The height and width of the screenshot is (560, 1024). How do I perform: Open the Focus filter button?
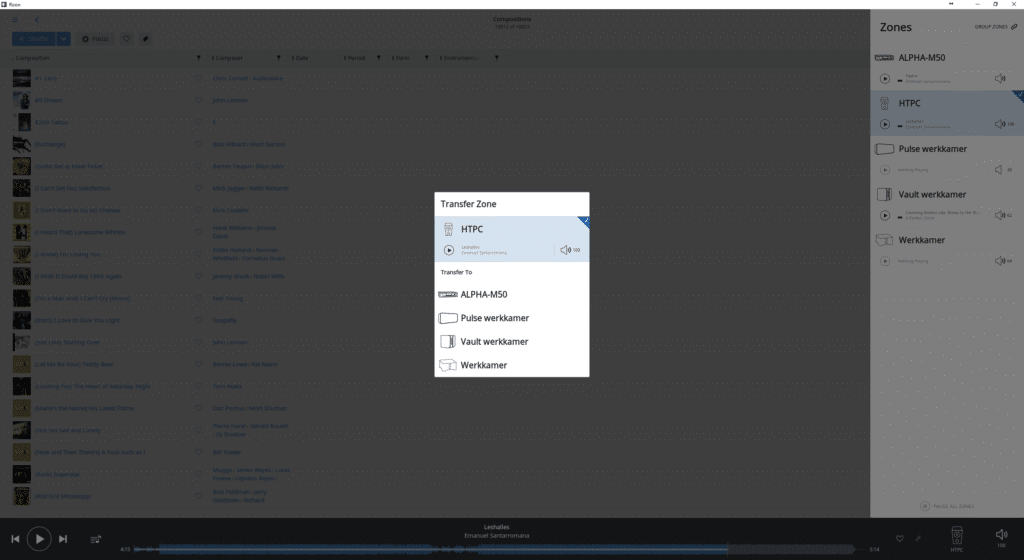click(x=95, y=39)
